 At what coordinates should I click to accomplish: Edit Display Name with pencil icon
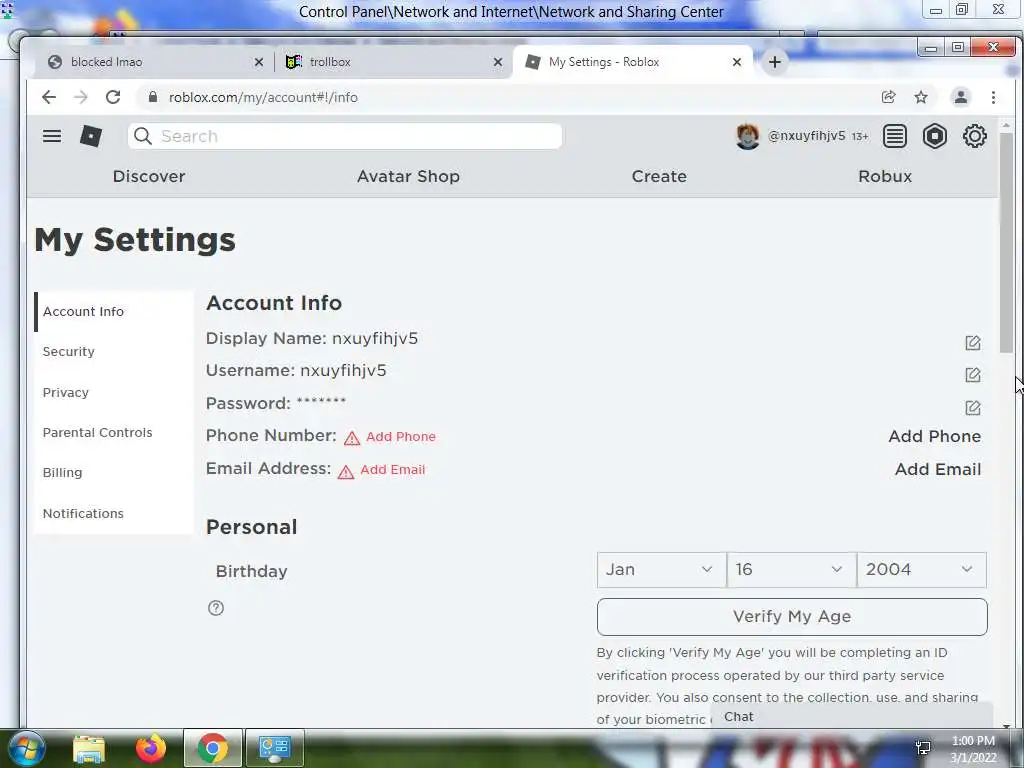click(972, 343)
